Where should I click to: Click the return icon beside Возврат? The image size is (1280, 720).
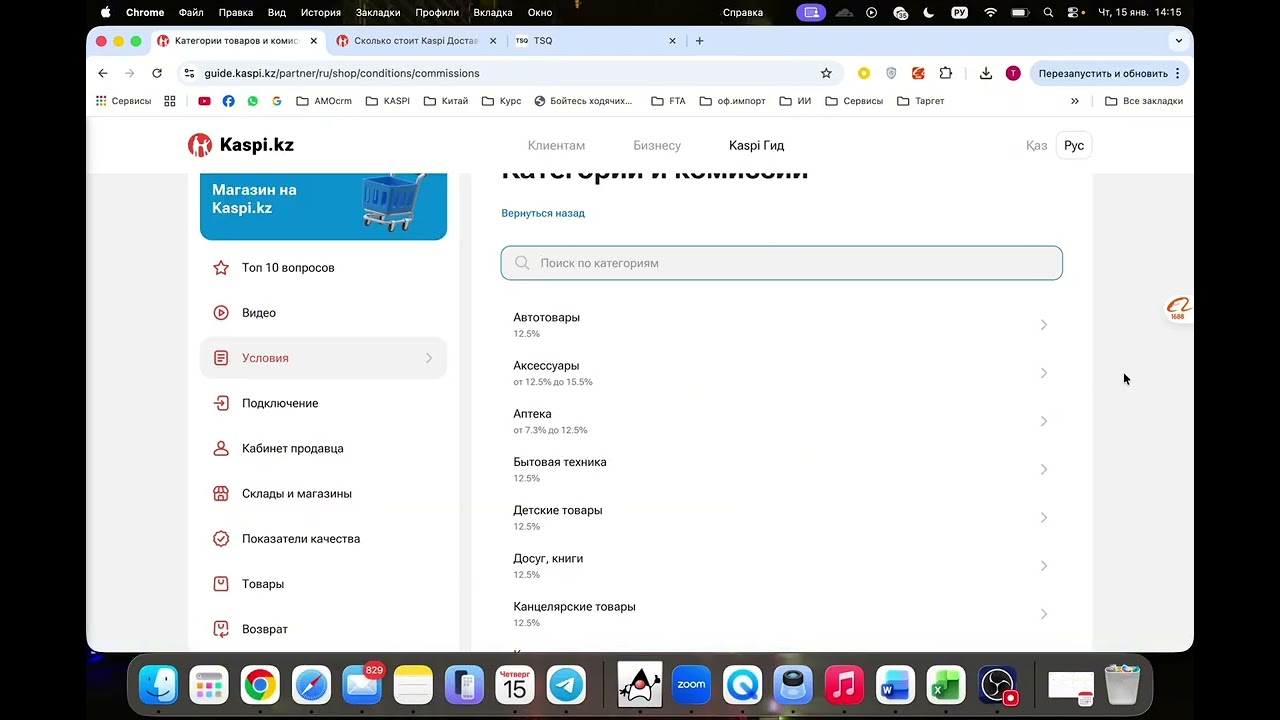point(221,629)
